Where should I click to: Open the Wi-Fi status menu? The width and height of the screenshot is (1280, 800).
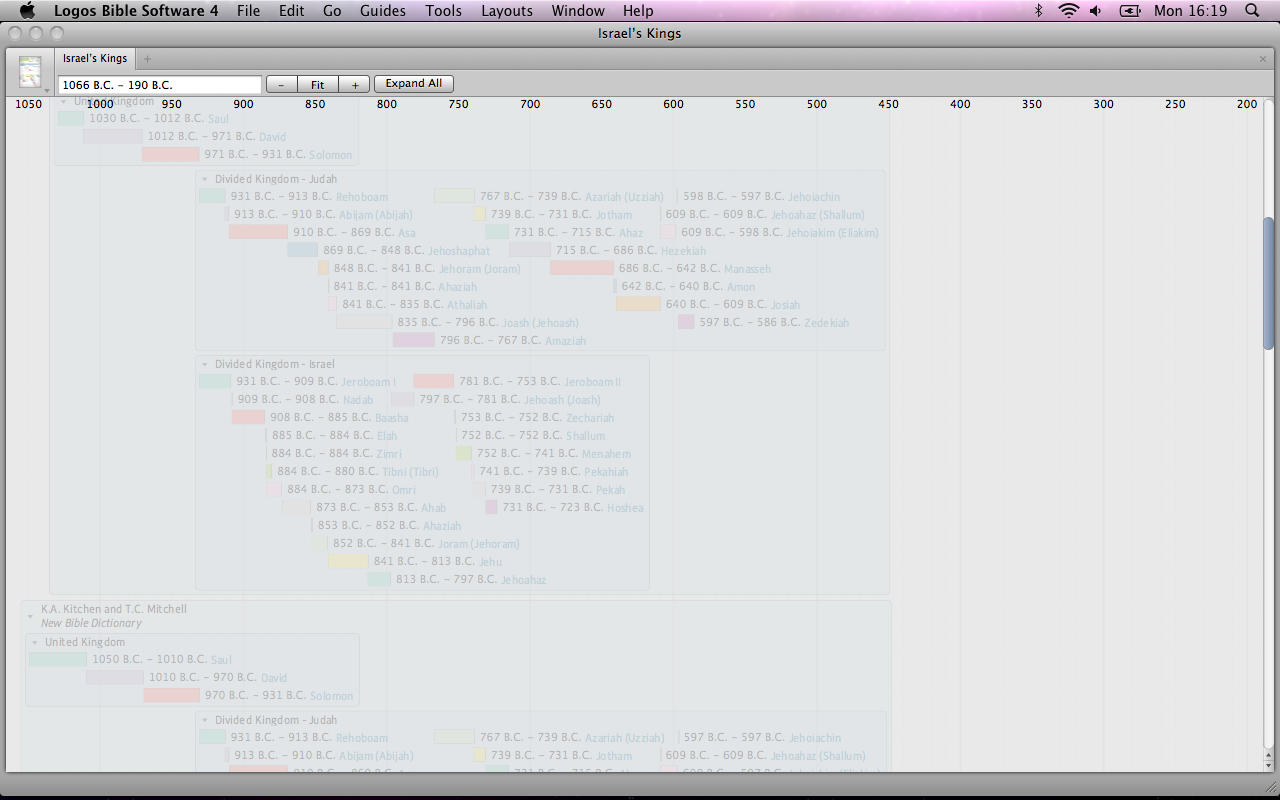click(1069, 11)
